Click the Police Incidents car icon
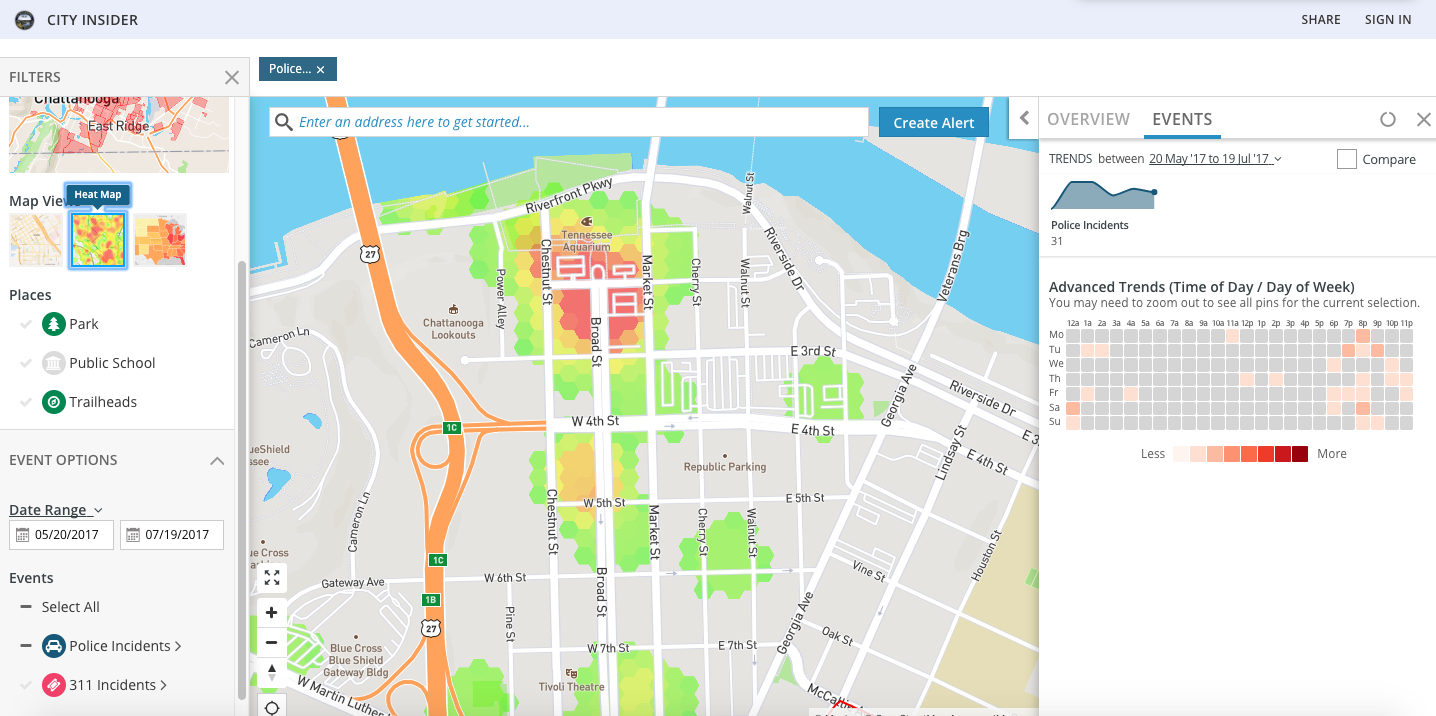Viewport: 1436px width, 716px height. pos(54,646)
